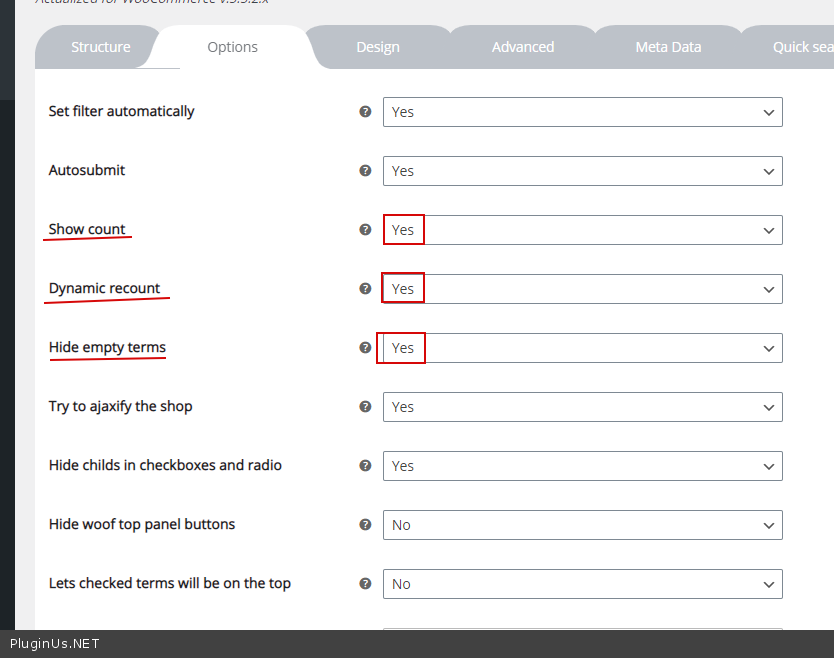
Task: Expand the Autosubmit dropdown
Action: pyautogui.click(x=582, y=171)
